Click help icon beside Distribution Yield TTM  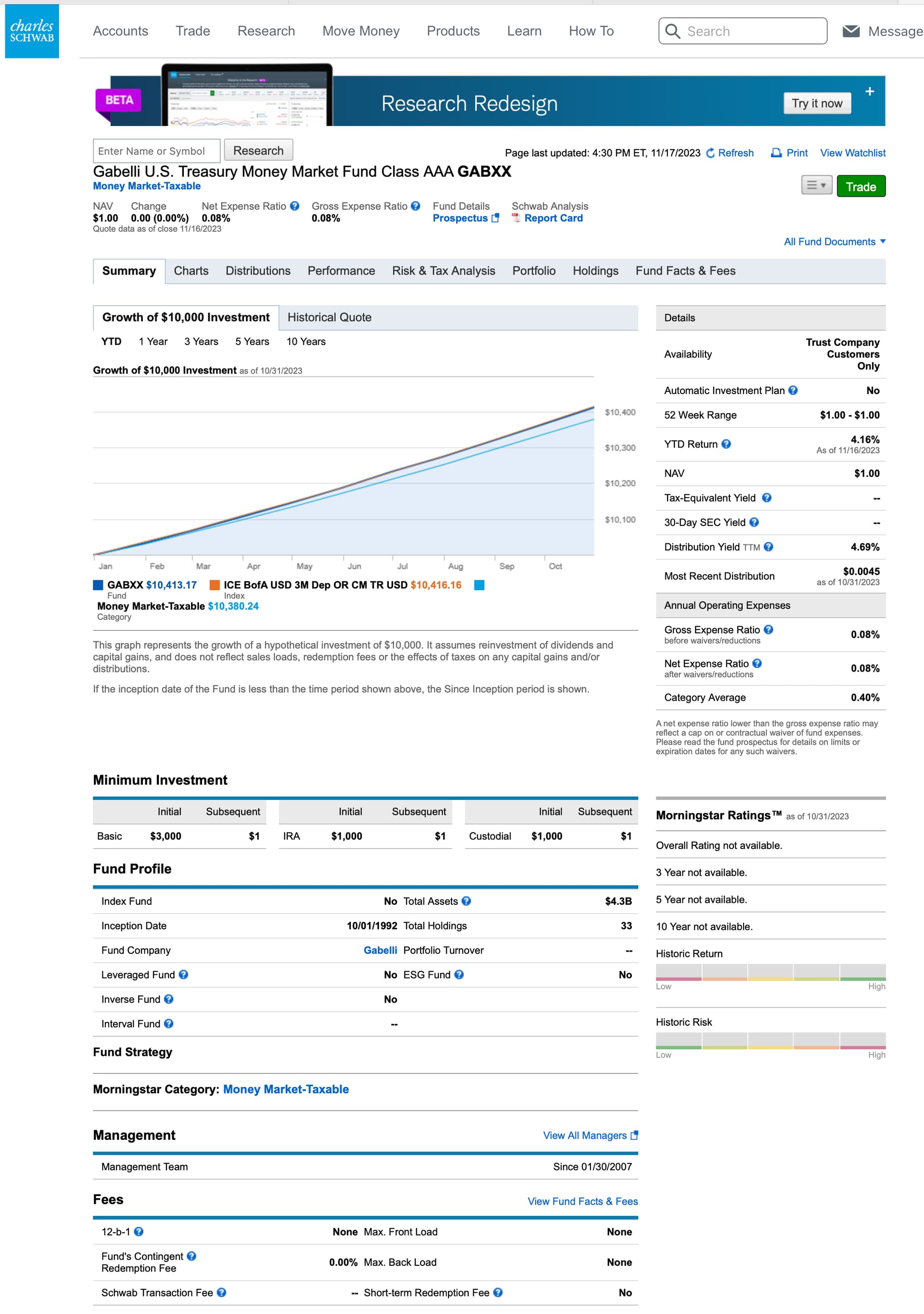(769, 547)
